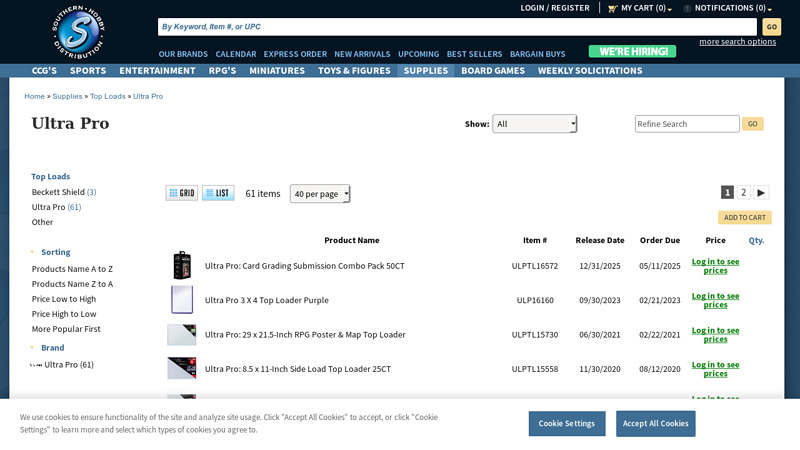
Task: Click the ADD TO CART button
Action: 745,217
